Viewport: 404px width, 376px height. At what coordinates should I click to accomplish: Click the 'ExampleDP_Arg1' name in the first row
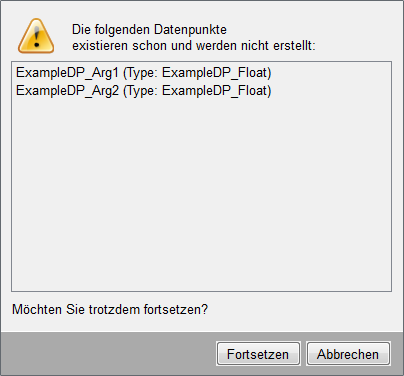(x=67, y=73)
